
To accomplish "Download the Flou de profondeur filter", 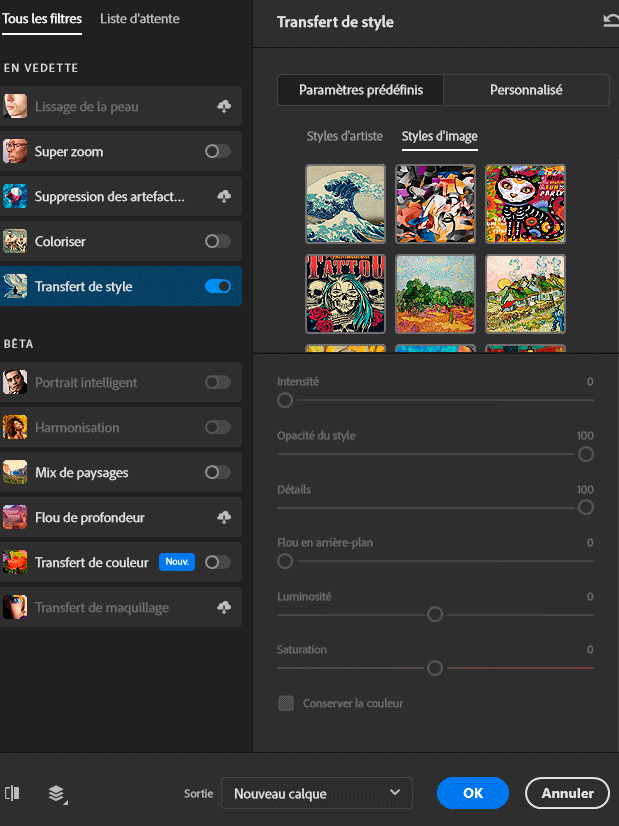I will [x=224, y=517].
